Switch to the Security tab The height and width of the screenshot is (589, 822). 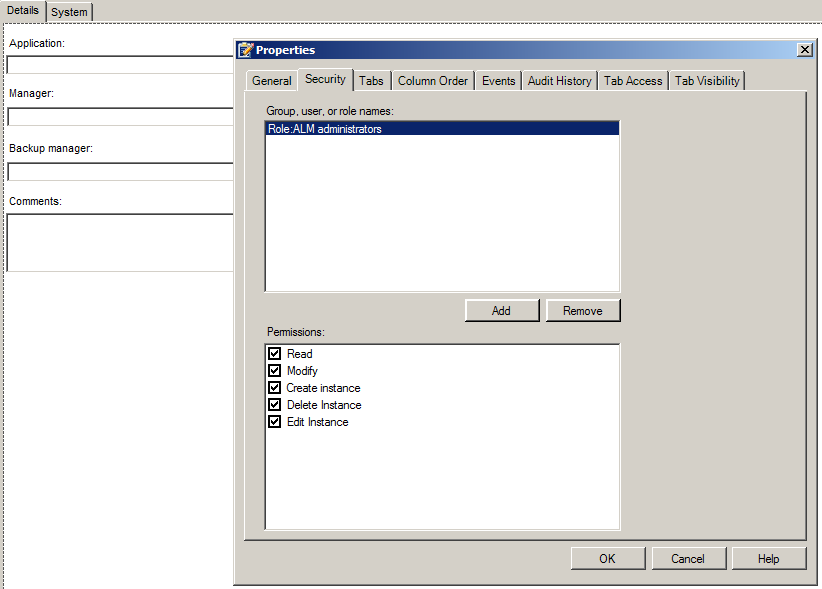click(x=324, y=80)
